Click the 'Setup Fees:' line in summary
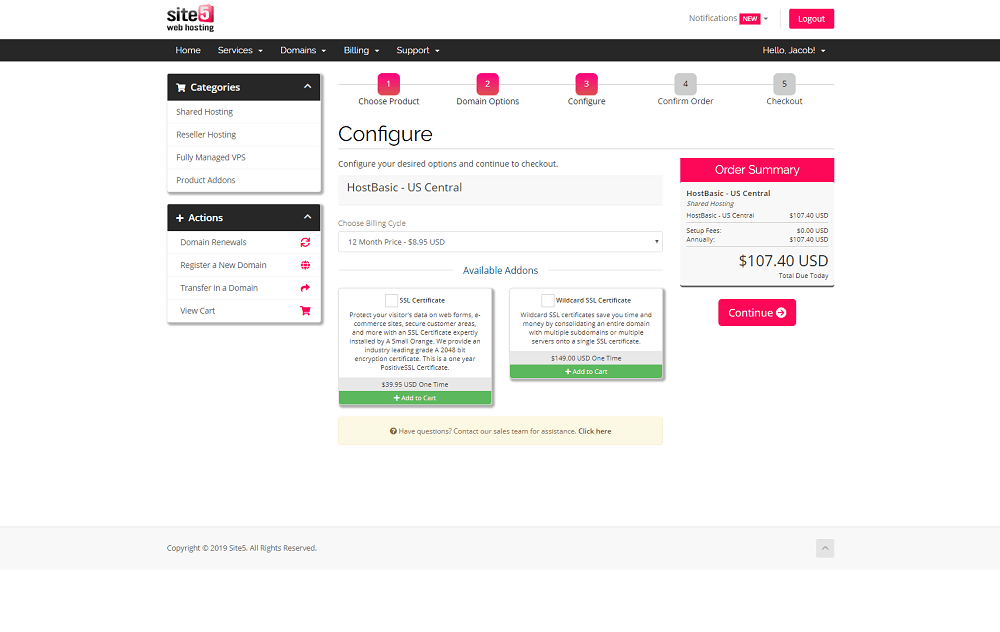The image size is (1000, 632). coord(757,231)
